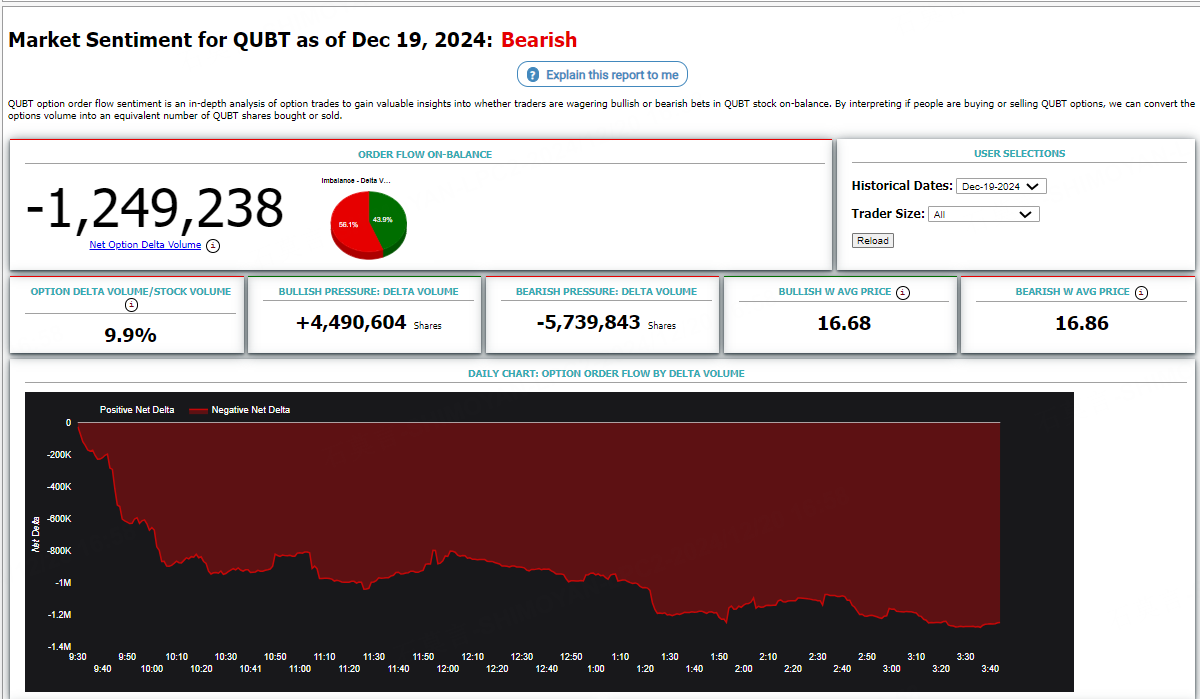Click info icon next to Net Option Delta Volume
Screen dimensions: 1200x699
[x=213, y=246]
